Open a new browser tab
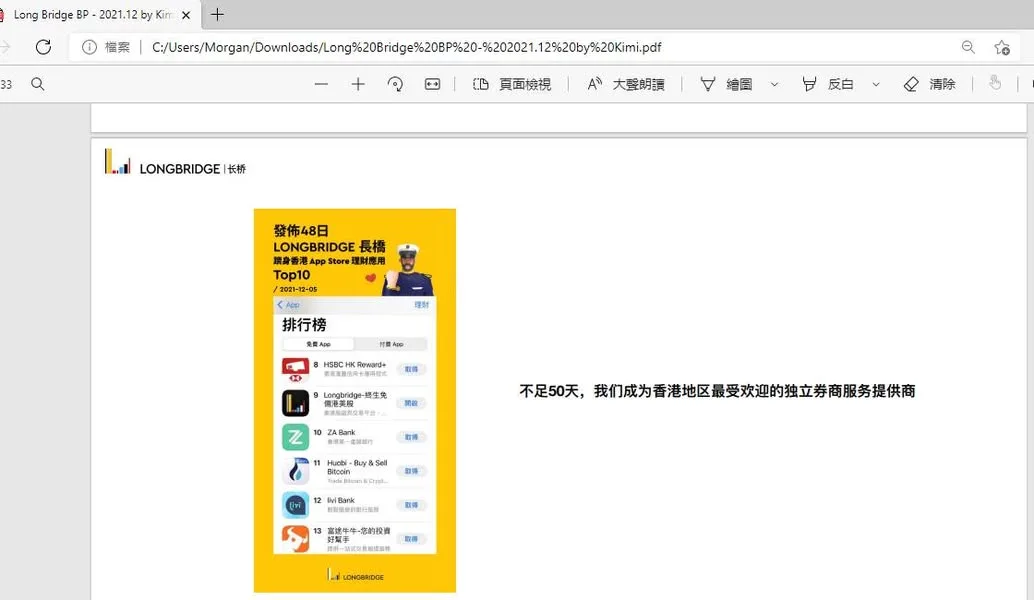The width and height of the screenshot is (1034, 600). click(x=217, y=15)
